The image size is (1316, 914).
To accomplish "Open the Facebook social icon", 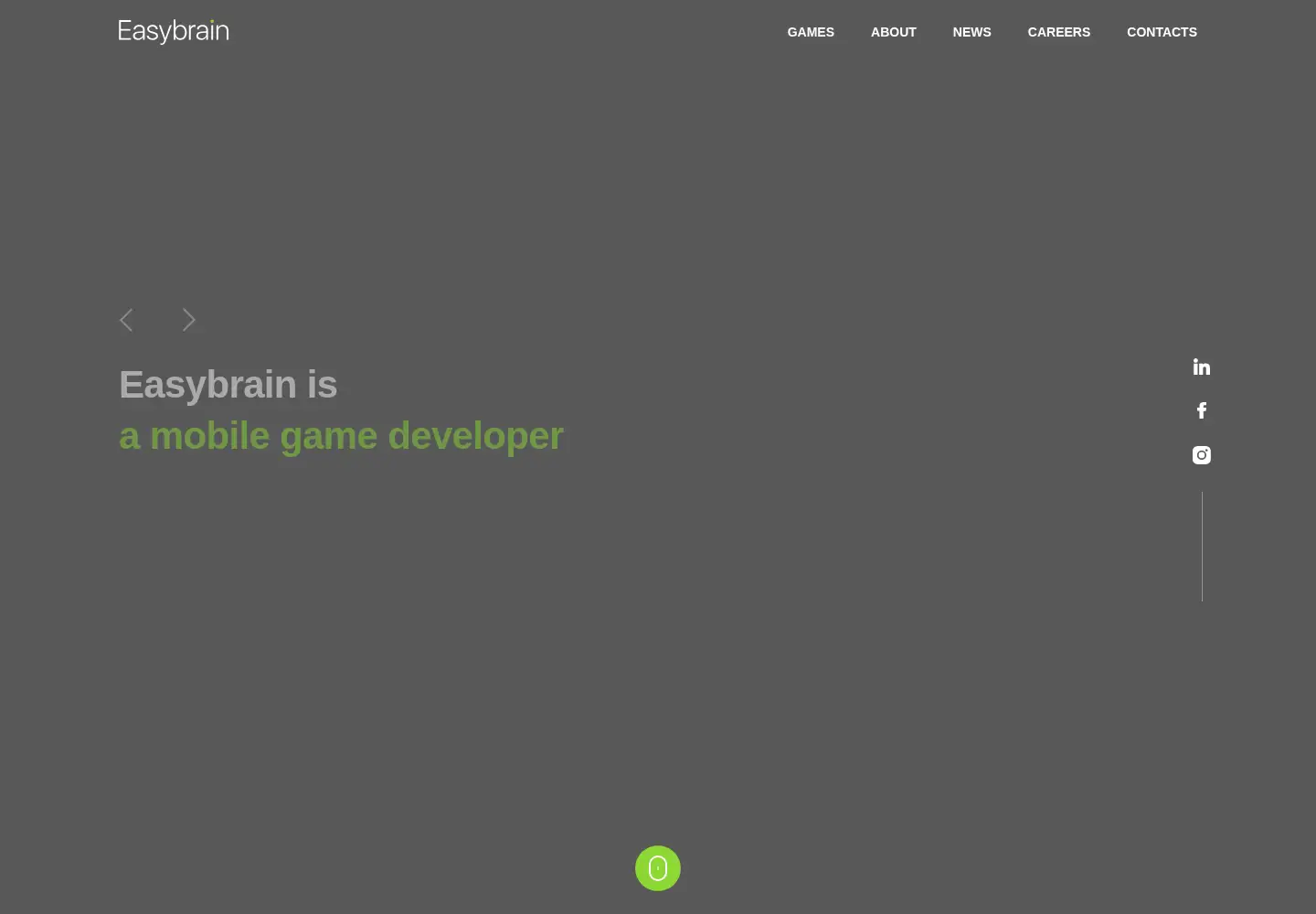I will (x=1202, y=410).
